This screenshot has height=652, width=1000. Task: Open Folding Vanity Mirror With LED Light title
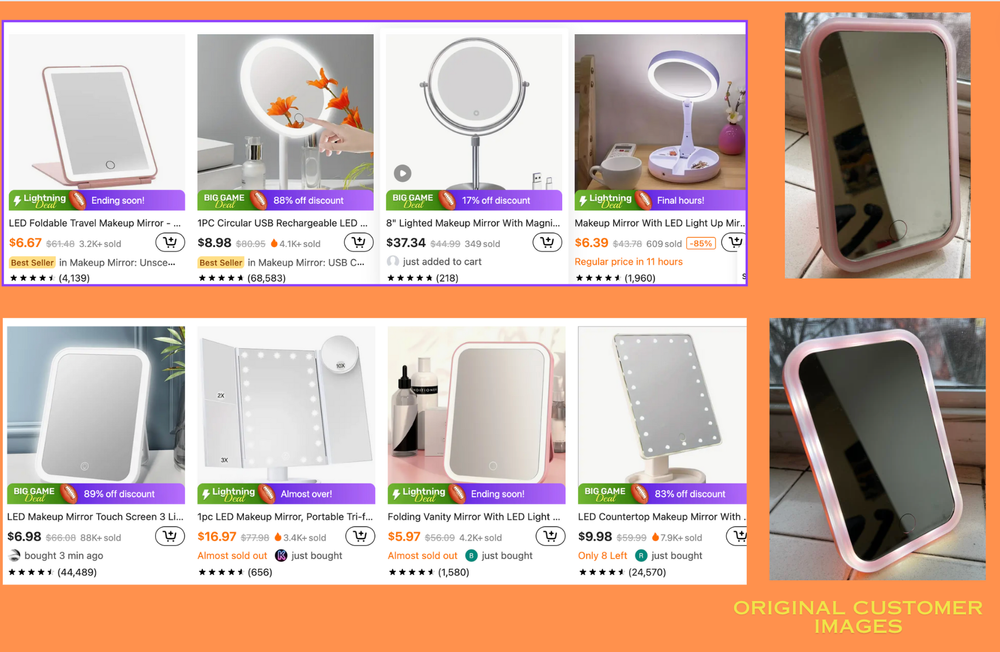[474, 517]
